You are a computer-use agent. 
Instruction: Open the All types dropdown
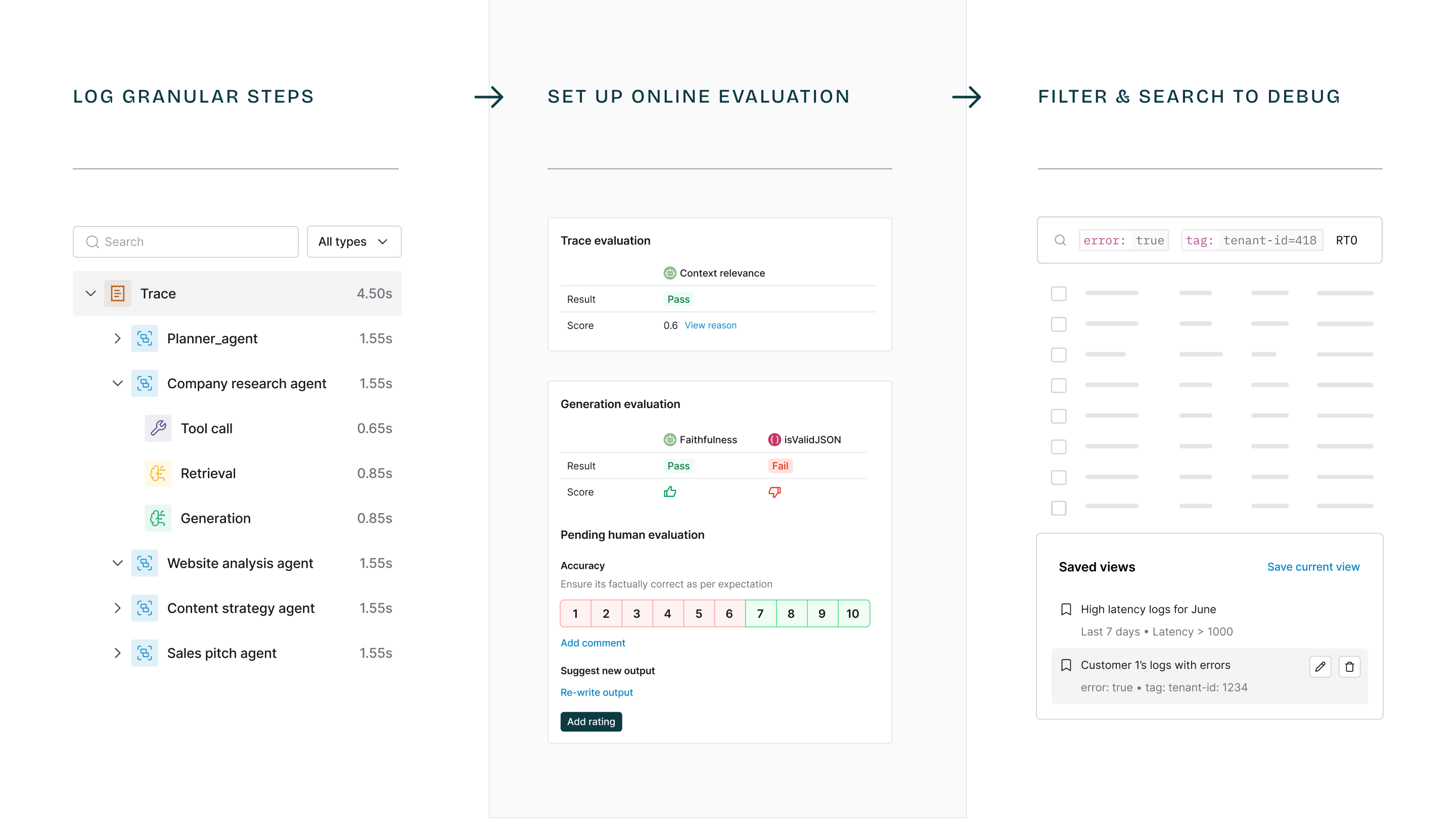click(x=354, y=242)
